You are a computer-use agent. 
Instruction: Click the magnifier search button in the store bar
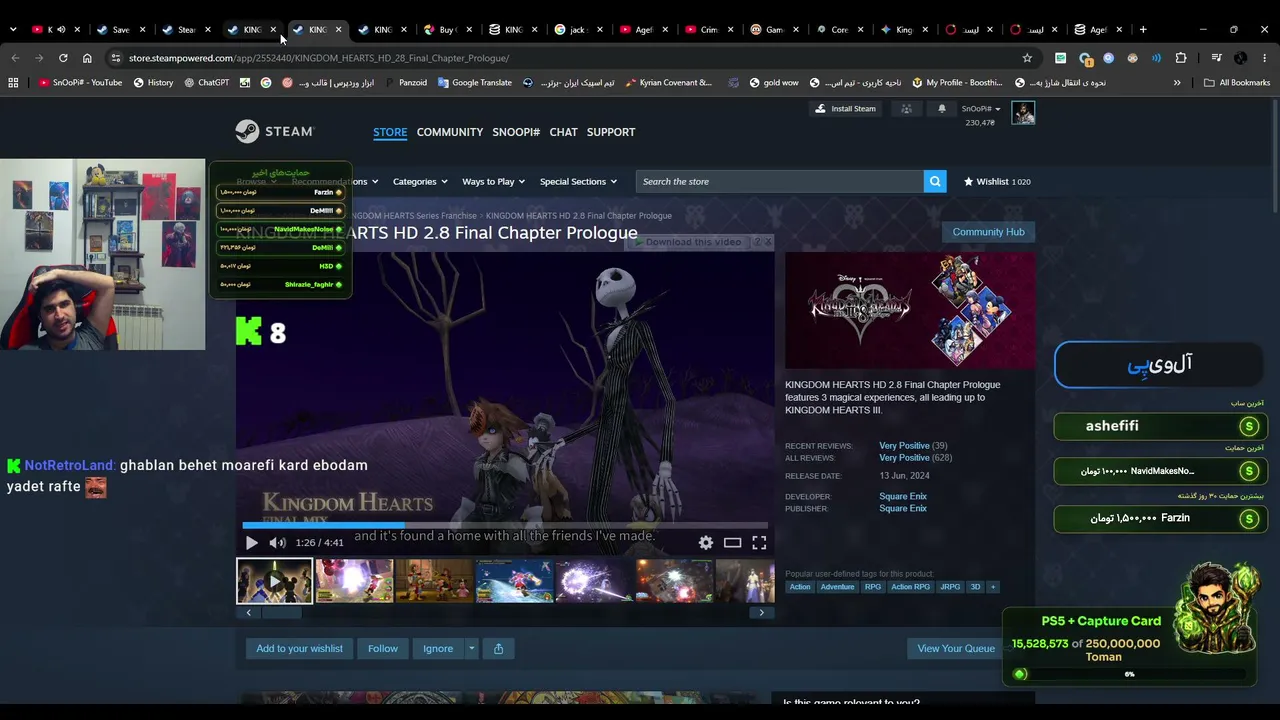point(935,181)
